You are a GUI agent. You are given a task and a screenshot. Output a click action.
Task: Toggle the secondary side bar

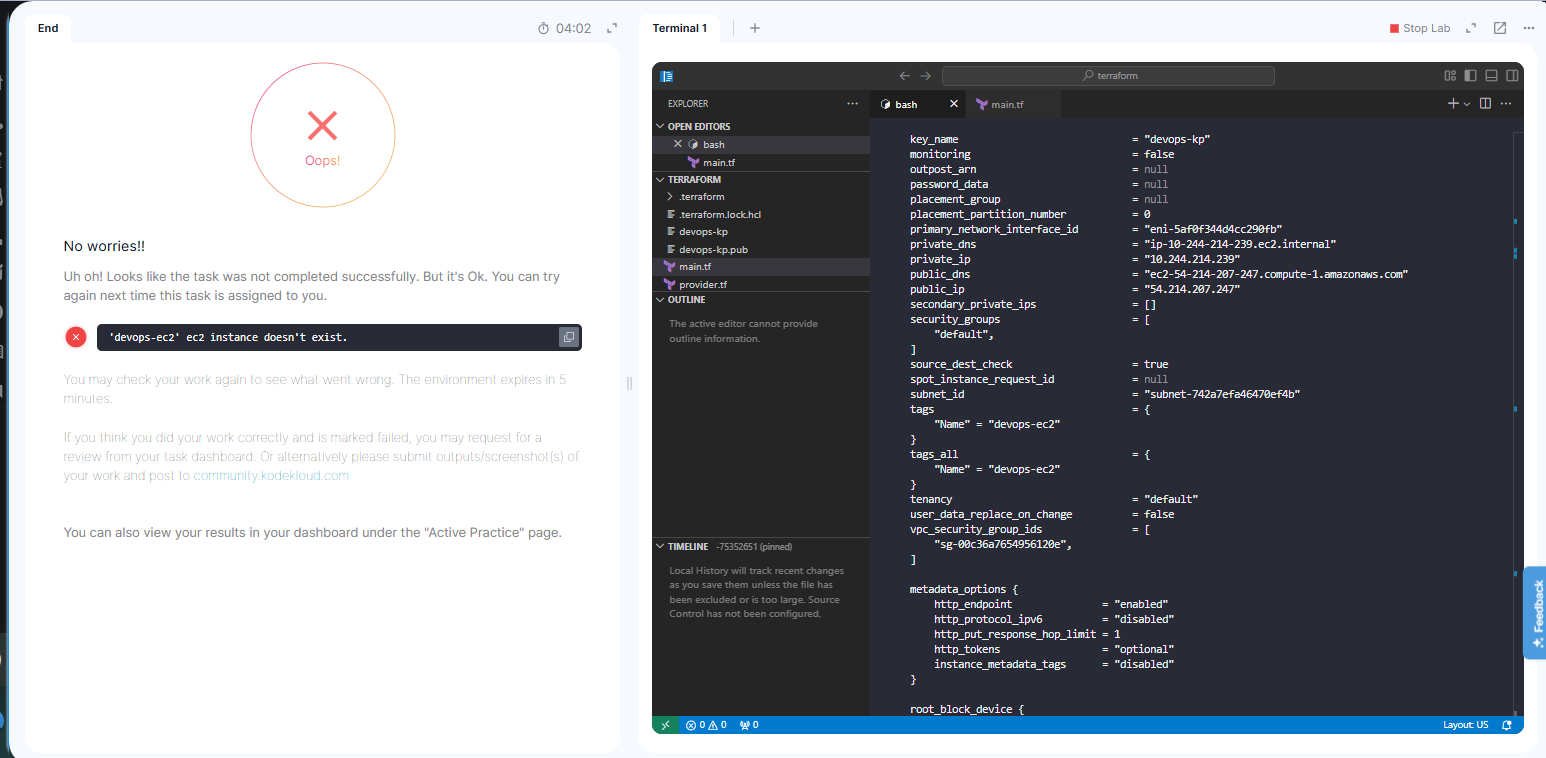tap(1512, 76)
